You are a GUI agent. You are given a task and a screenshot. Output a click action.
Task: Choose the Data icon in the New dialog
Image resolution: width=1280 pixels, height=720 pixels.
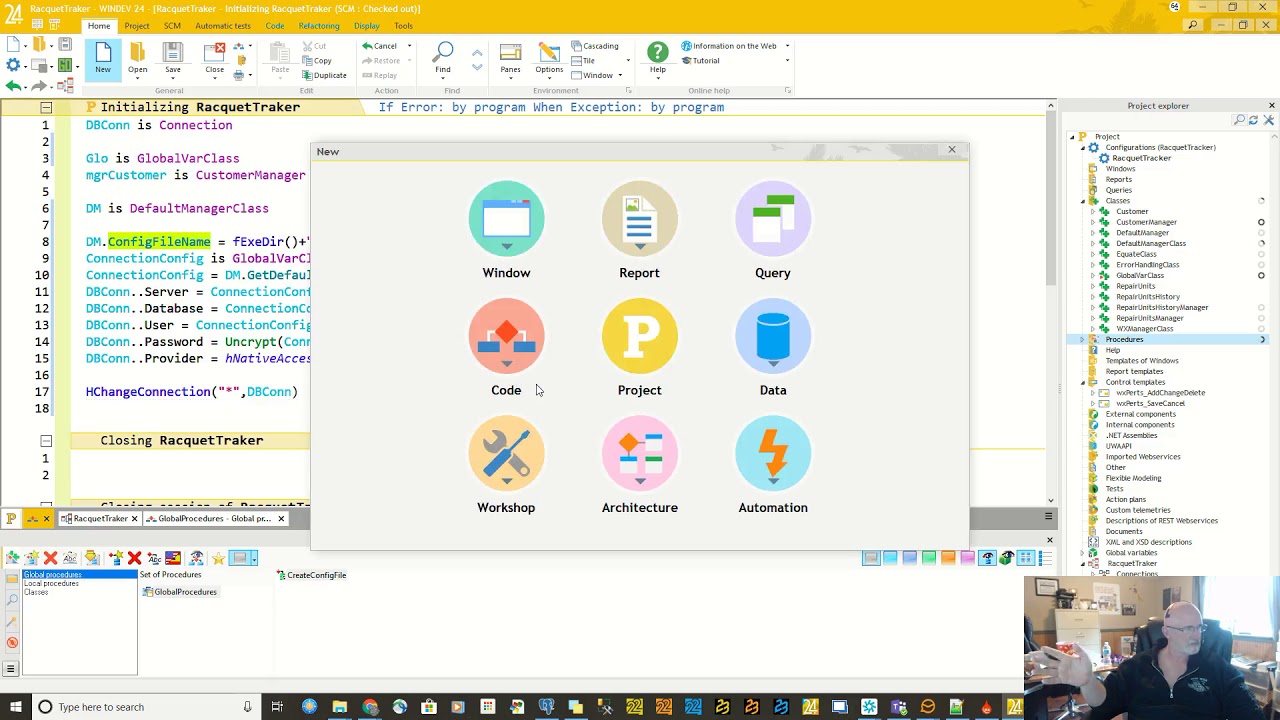(x=773, y=336)
